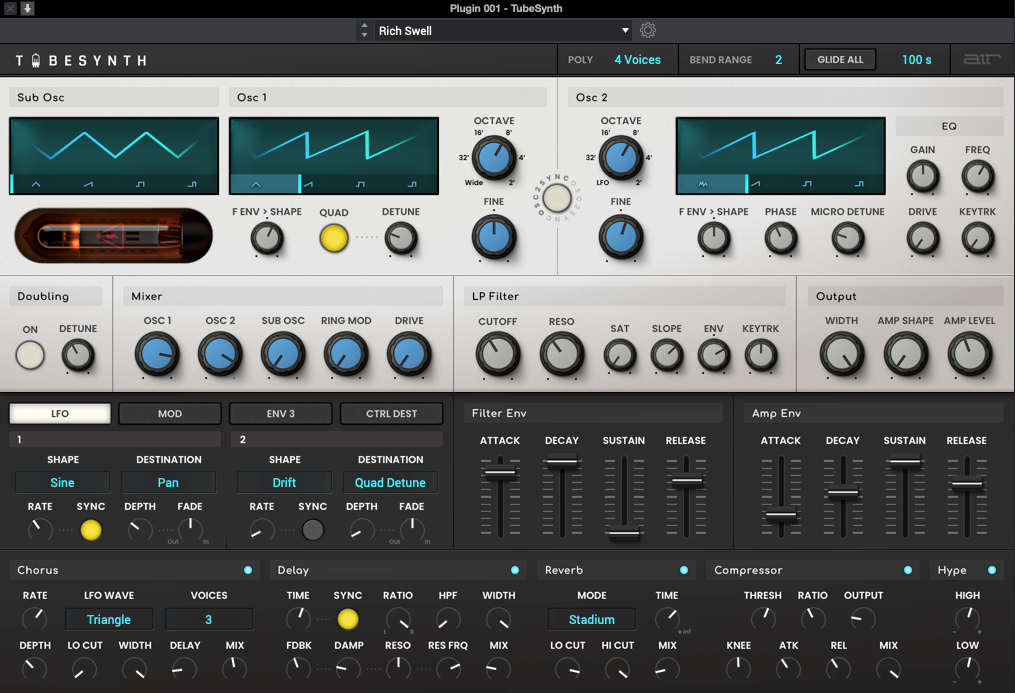Switch to the MOD tab
This screenshot has width=1015, height=693.
pyautogui.click(x=169, y=413)
